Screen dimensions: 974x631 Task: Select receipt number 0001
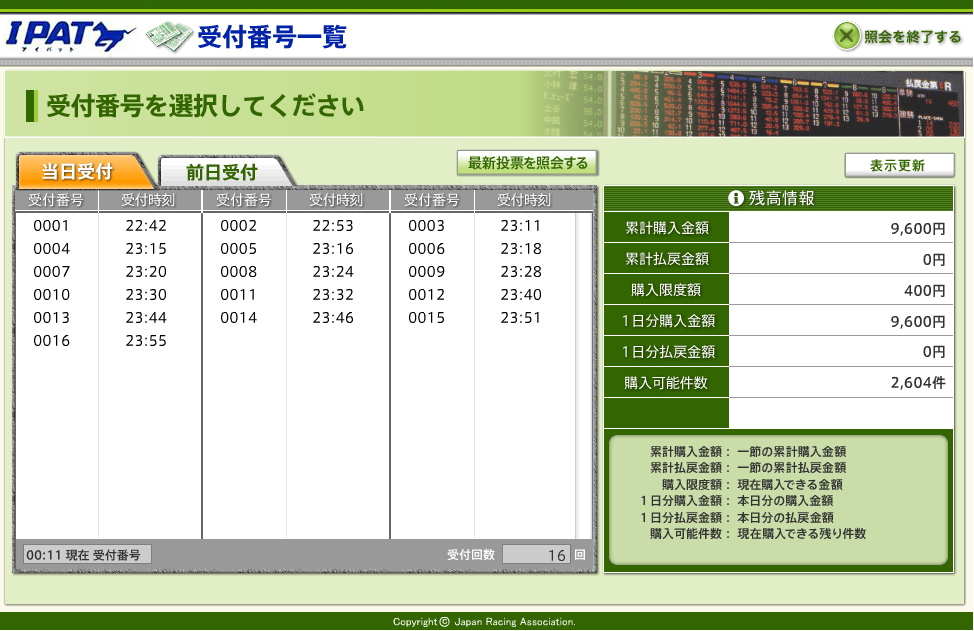[x=52, y=226]
